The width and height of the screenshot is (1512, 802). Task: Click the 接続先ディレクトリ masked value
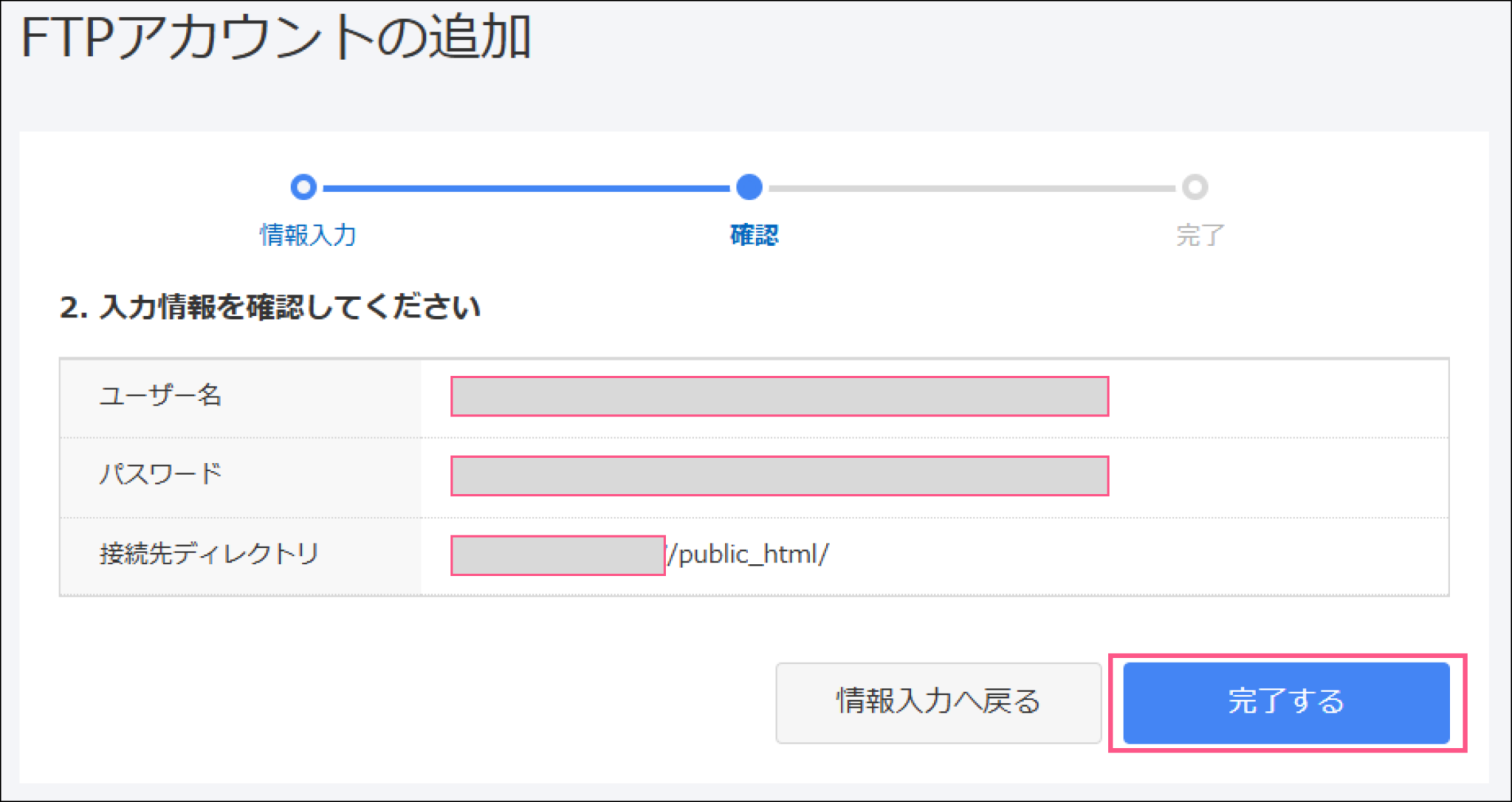pyautogui.click(x=557, y=553)
